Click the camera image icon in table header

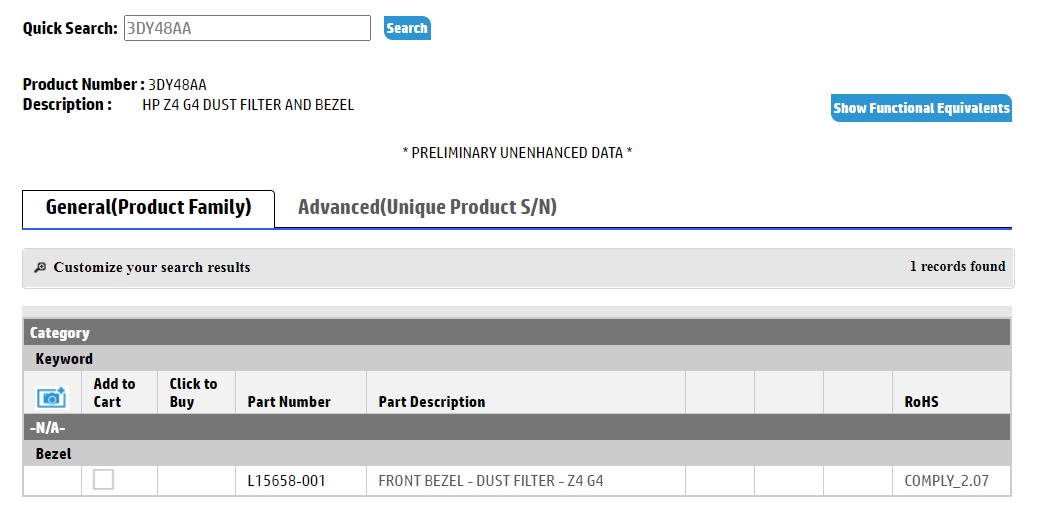tap(51, 397)
